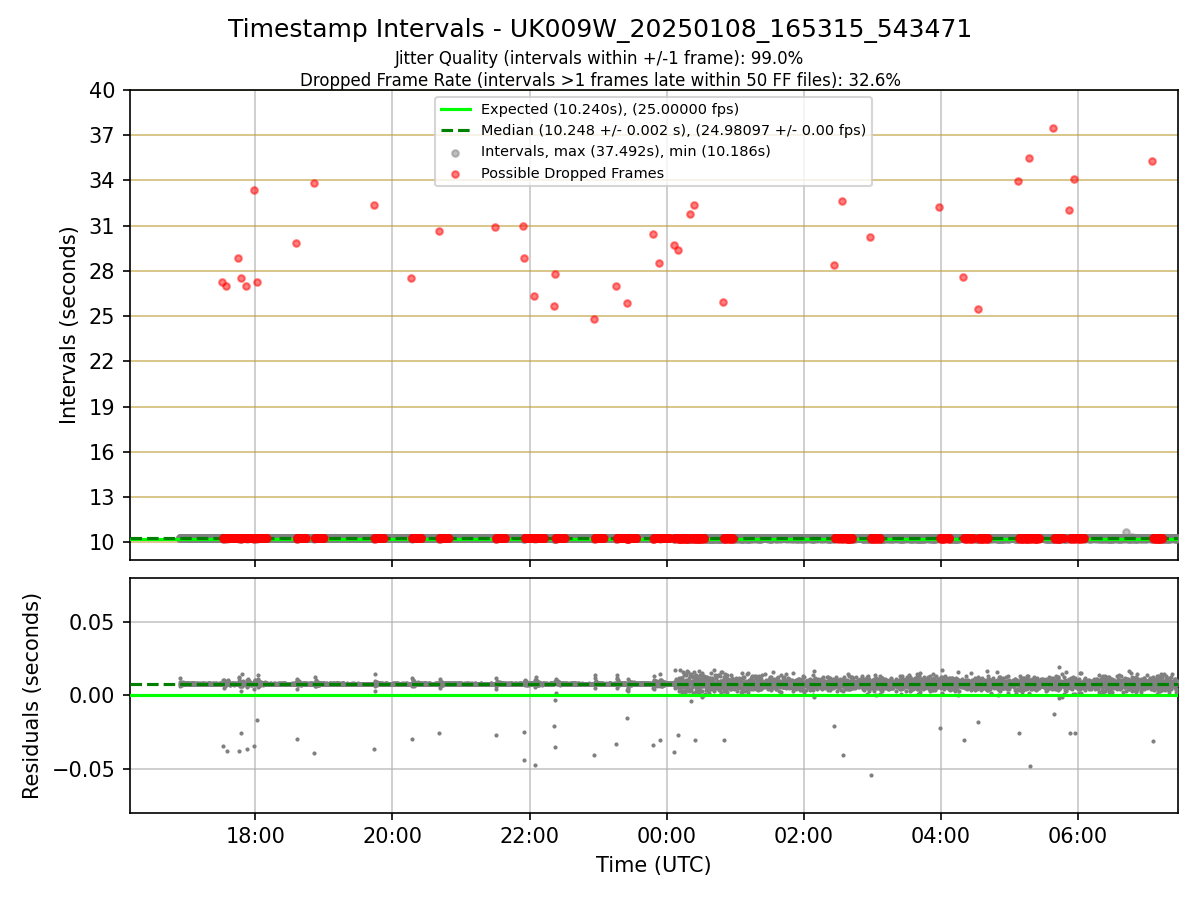Click the plot title 'Timestamp Intervals - UK009W_20250108_165315_543471'
This screenshot has height=900, width=1200.
coord(600,29)
